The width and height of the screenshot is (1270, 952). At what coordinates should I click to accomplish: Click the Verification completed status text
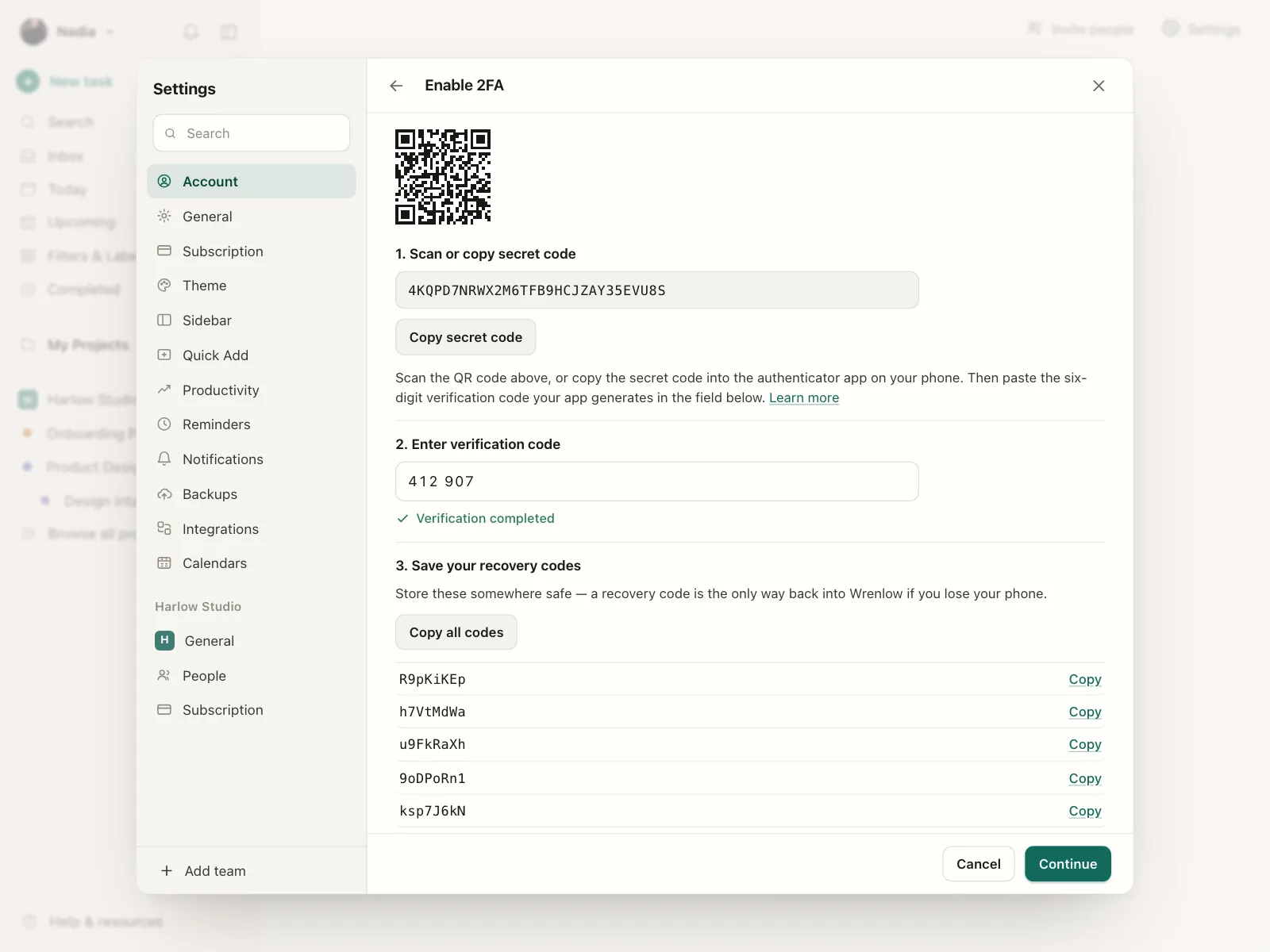(485, 518)
